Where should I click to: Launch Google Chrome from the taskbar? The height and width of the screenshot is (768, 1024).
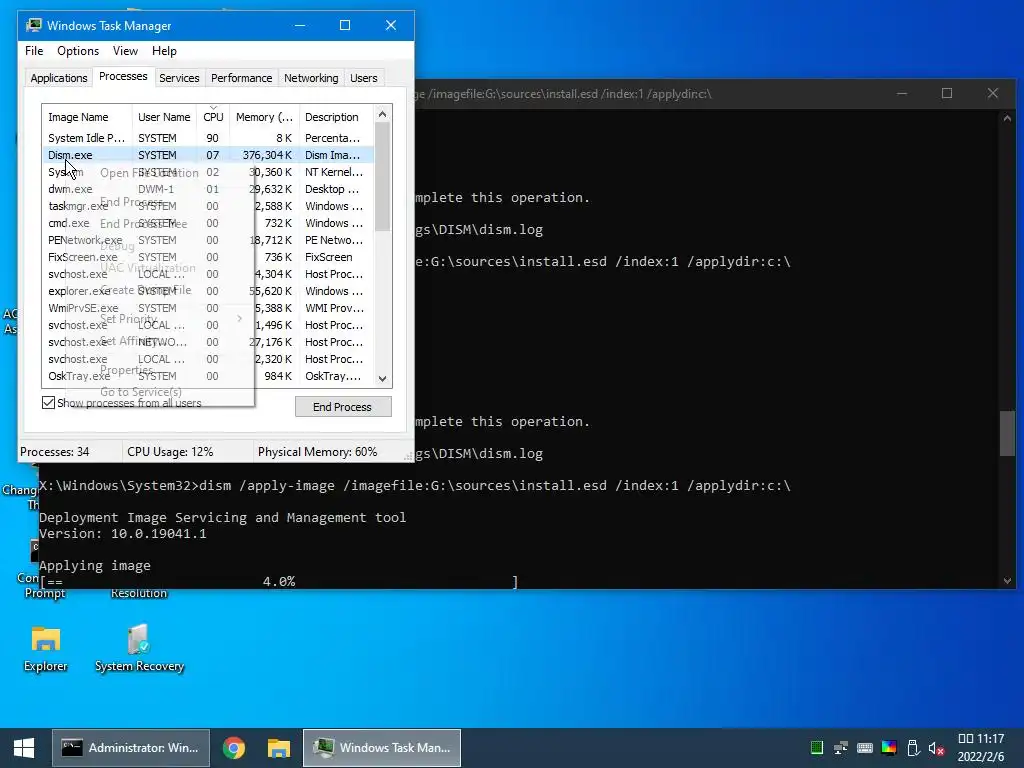point(234,748)
